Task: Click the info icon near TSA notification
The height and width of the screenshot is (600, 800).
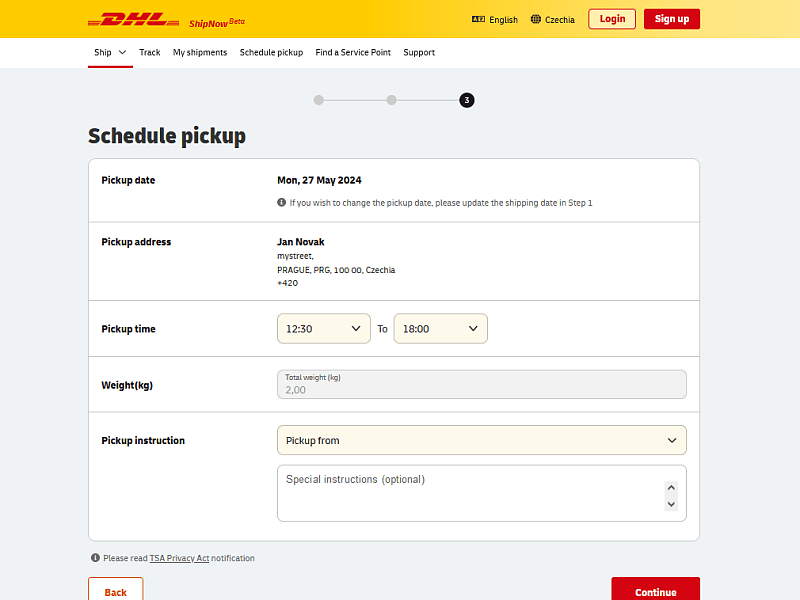Action: click(94, 558)
